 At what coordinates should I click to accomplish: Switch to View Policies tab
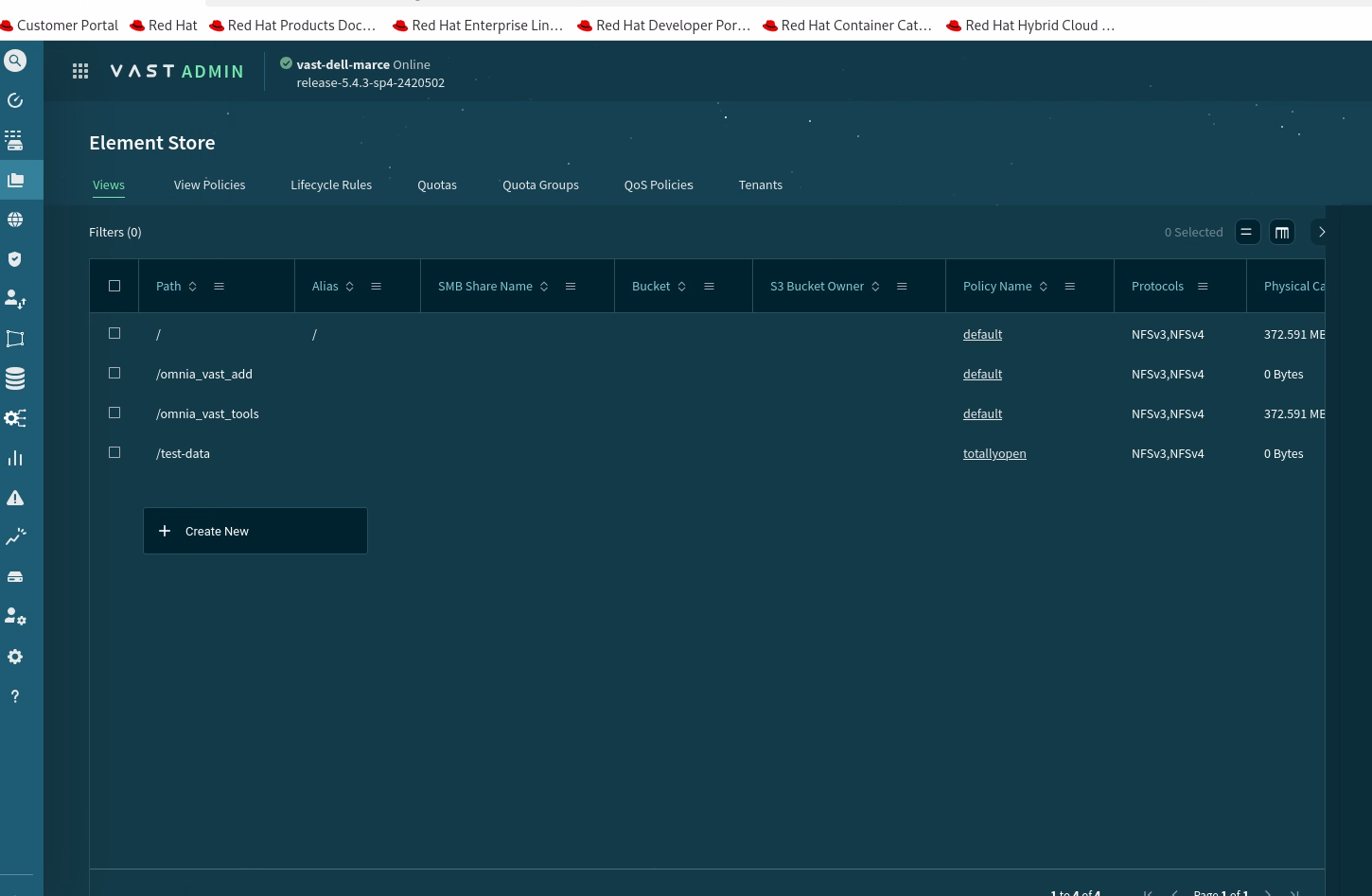[209, 185]
